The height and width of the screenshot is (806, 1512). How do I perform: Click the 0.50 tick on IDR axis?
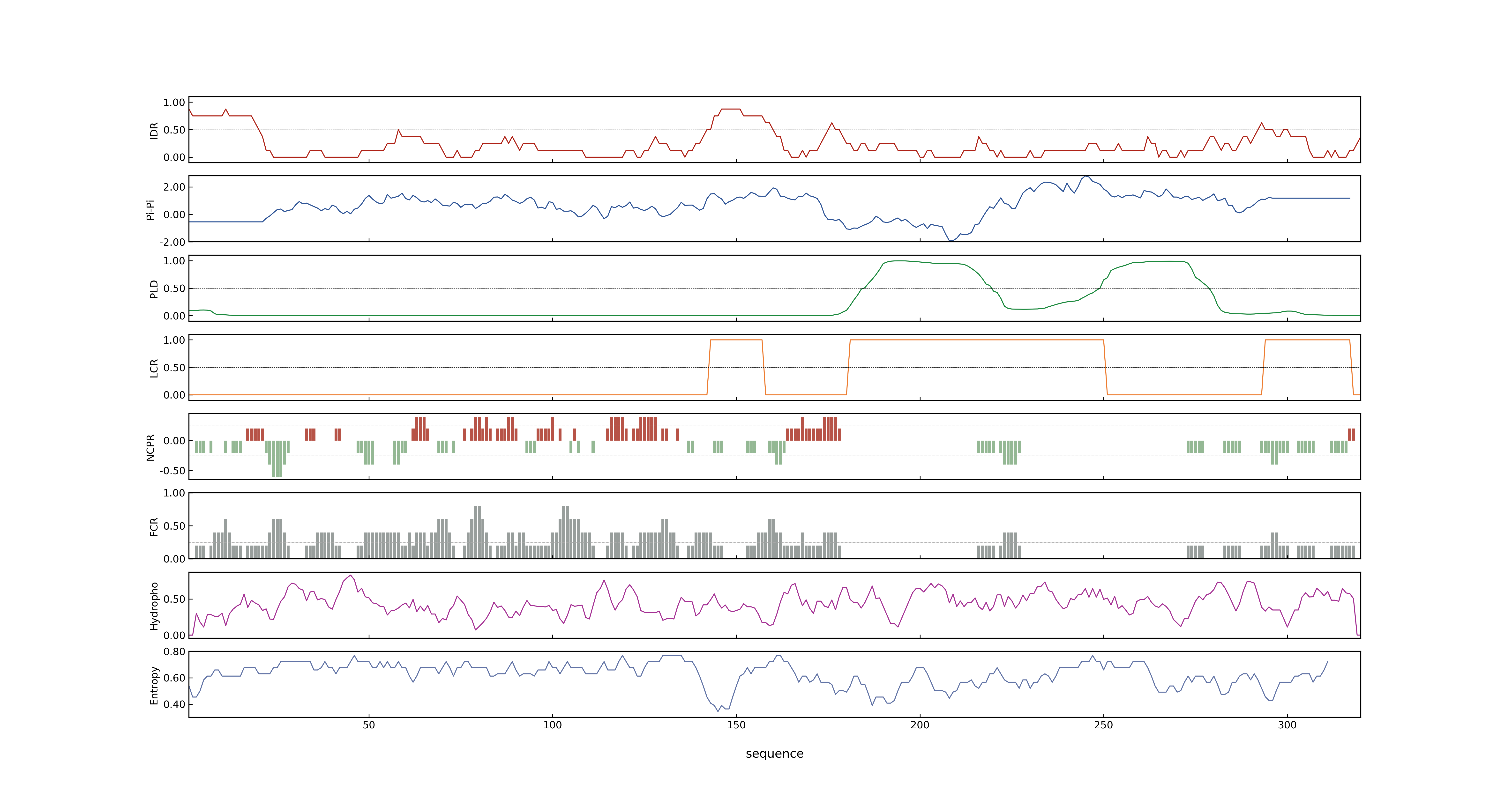tap(174, 130)
